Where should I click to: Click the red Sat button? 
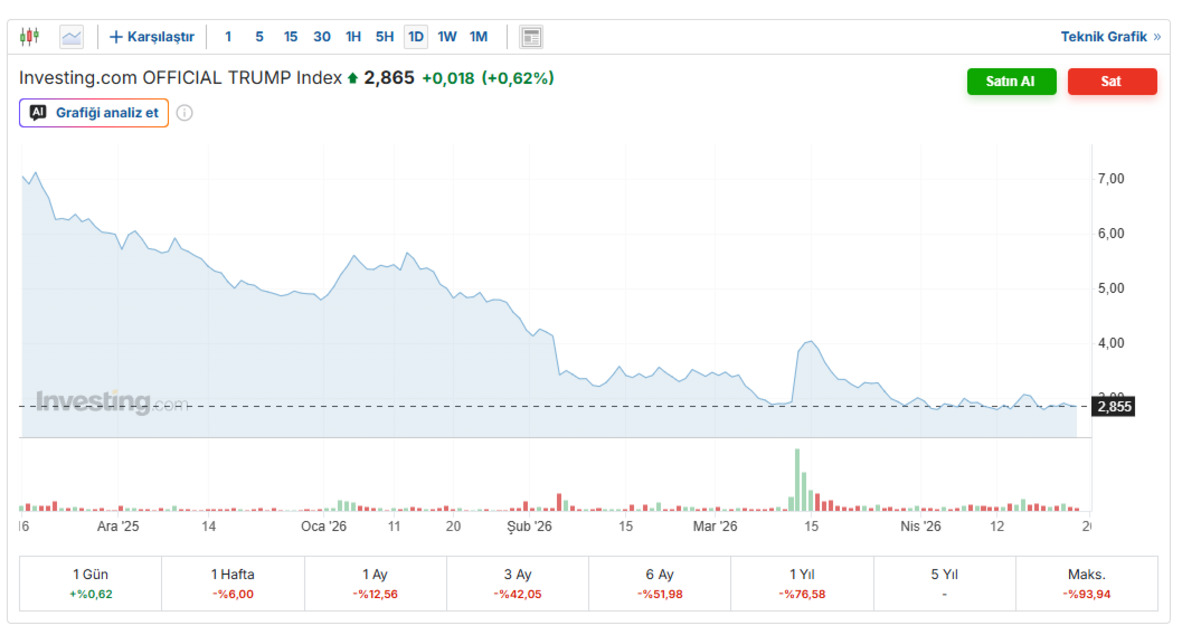pos(1112,82)
